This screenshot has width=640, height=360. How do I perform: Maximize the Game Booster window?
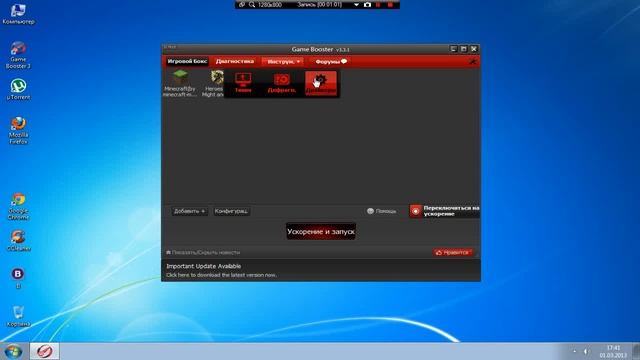point(464,49)
